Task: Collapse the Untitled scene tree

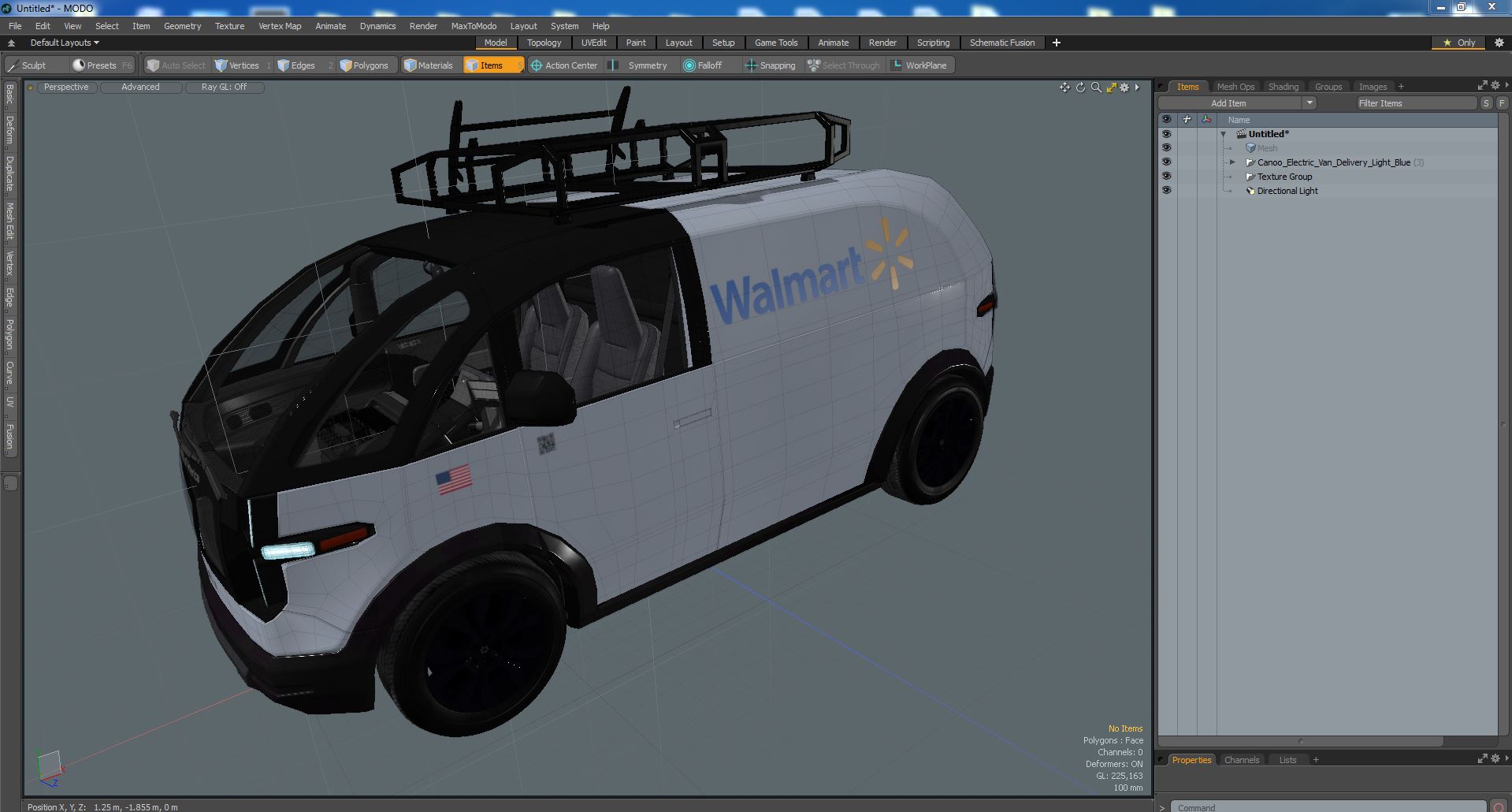Action: [x=1224, y=134]
